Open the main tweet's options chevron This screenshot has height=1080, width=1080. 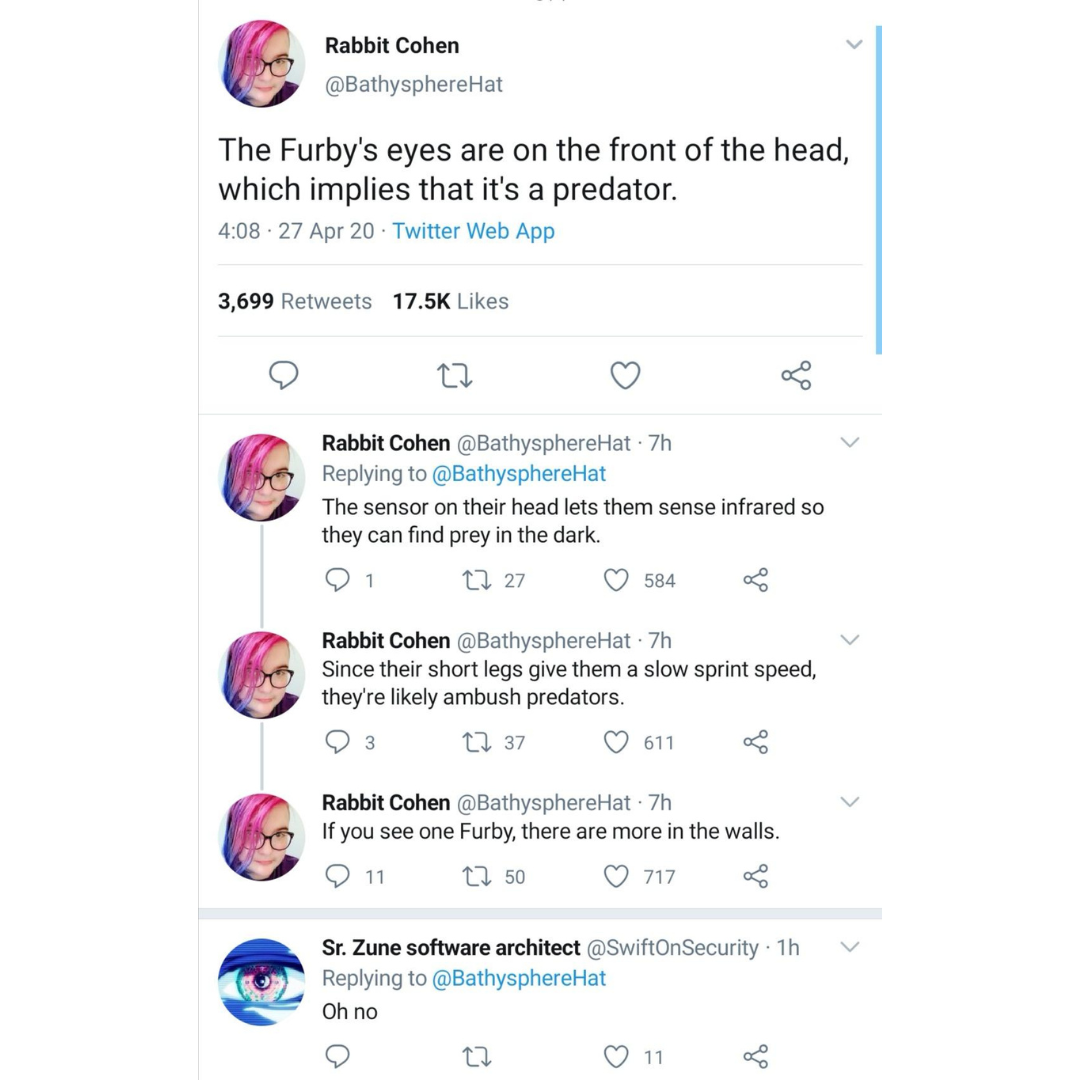[853, 45]
